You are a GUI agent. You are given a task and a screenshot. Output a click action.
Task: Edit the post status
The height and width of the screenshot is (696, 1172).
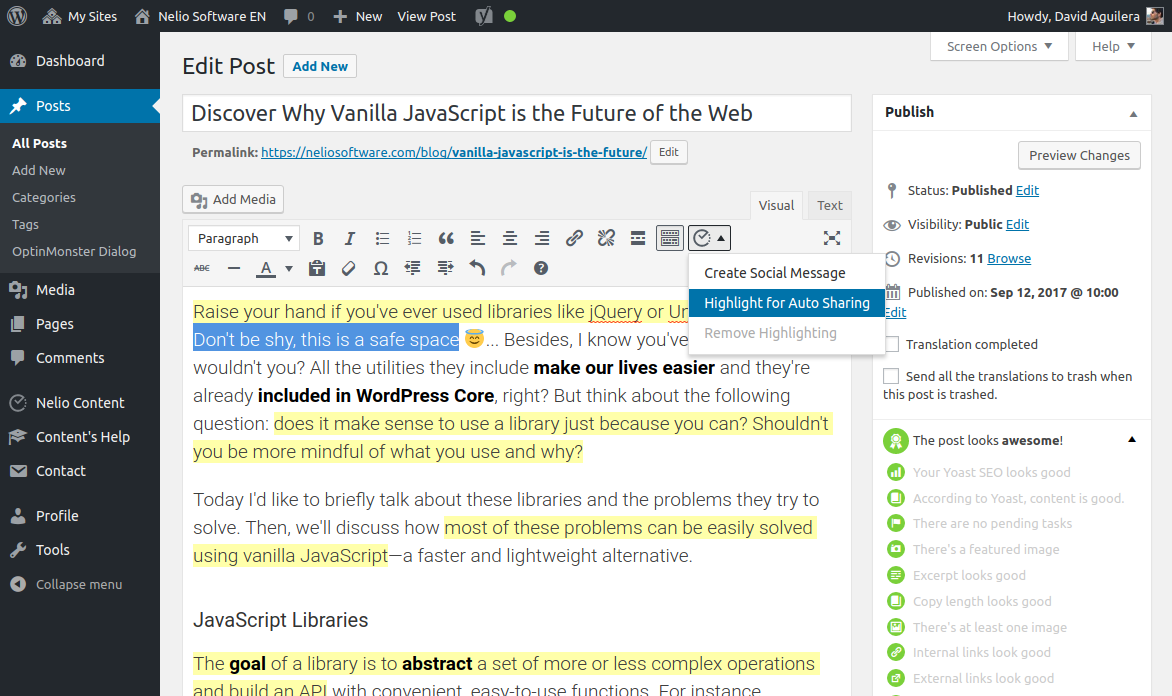[1027, 190]
